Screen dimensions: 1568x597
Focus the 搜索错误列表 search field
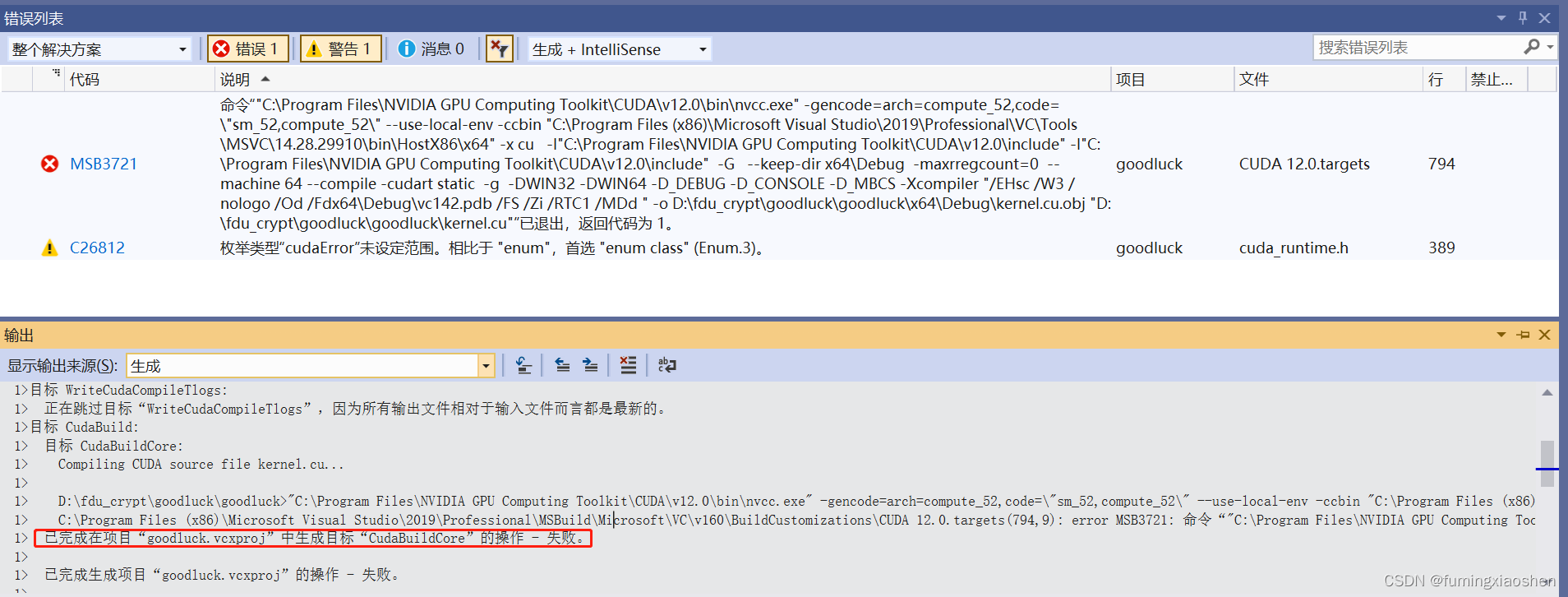tap(1417, 48)
